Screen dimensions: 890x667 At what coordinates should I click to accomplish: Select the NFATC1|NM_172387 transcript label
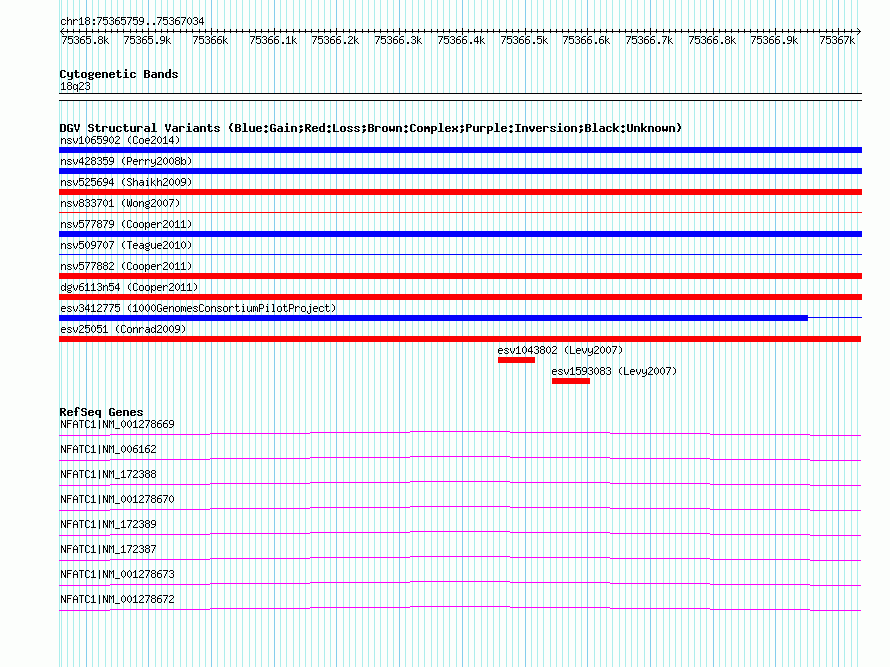coord(108,549)
